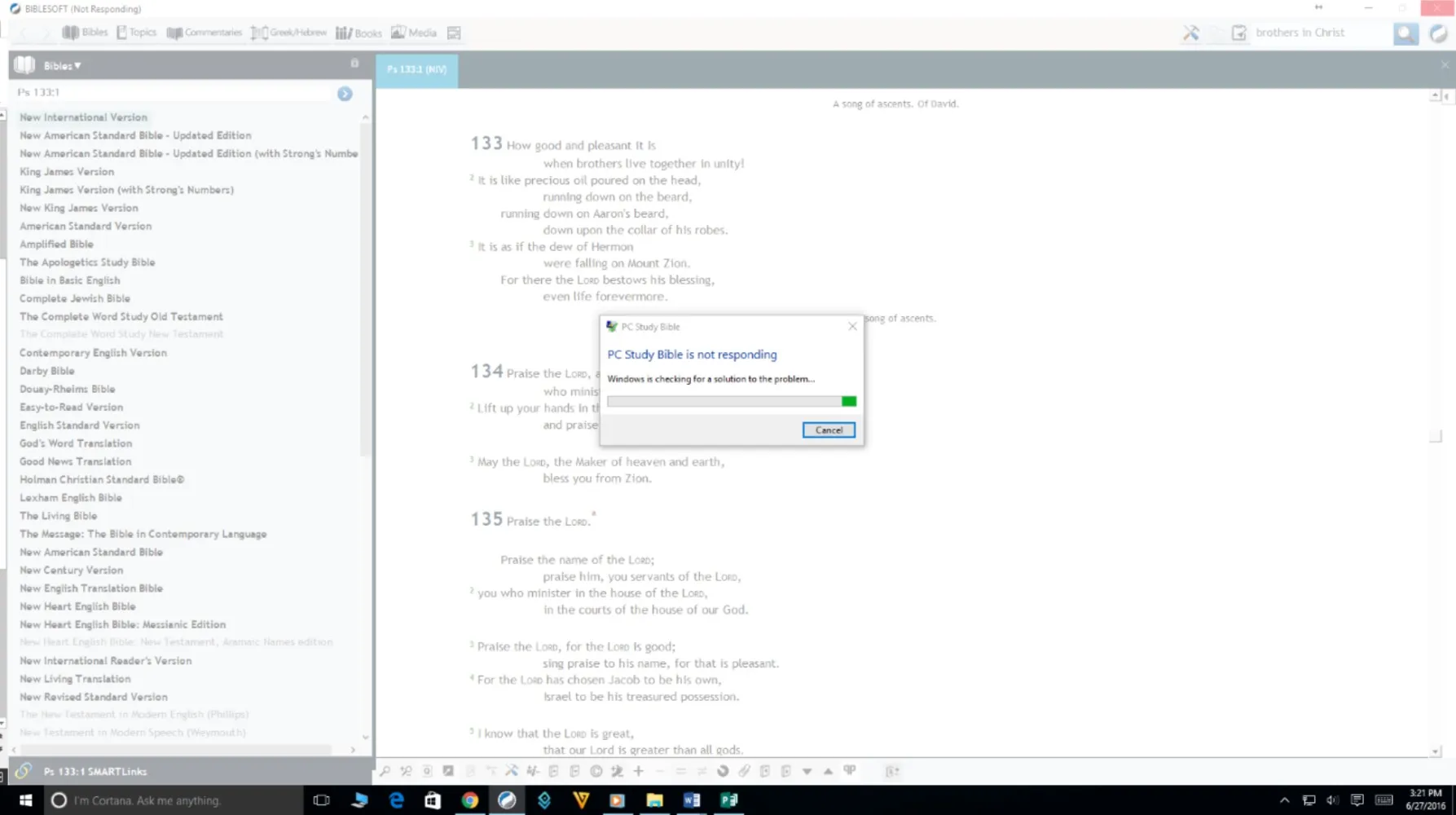This screenshot has width=1456, height=815.
Task: Choose God's Word Translation
Action: (76, 443)
